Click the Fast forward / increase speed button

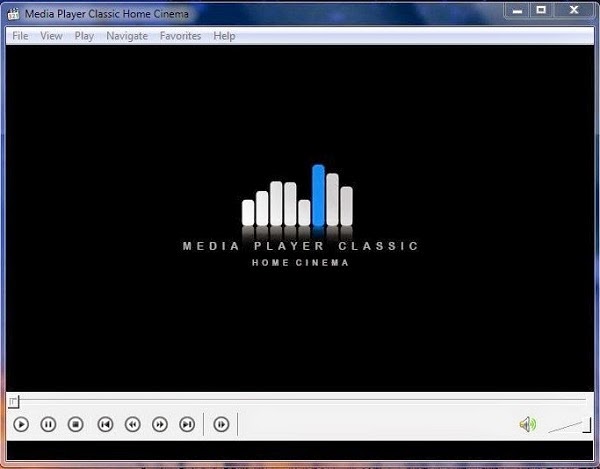(160, 424)
